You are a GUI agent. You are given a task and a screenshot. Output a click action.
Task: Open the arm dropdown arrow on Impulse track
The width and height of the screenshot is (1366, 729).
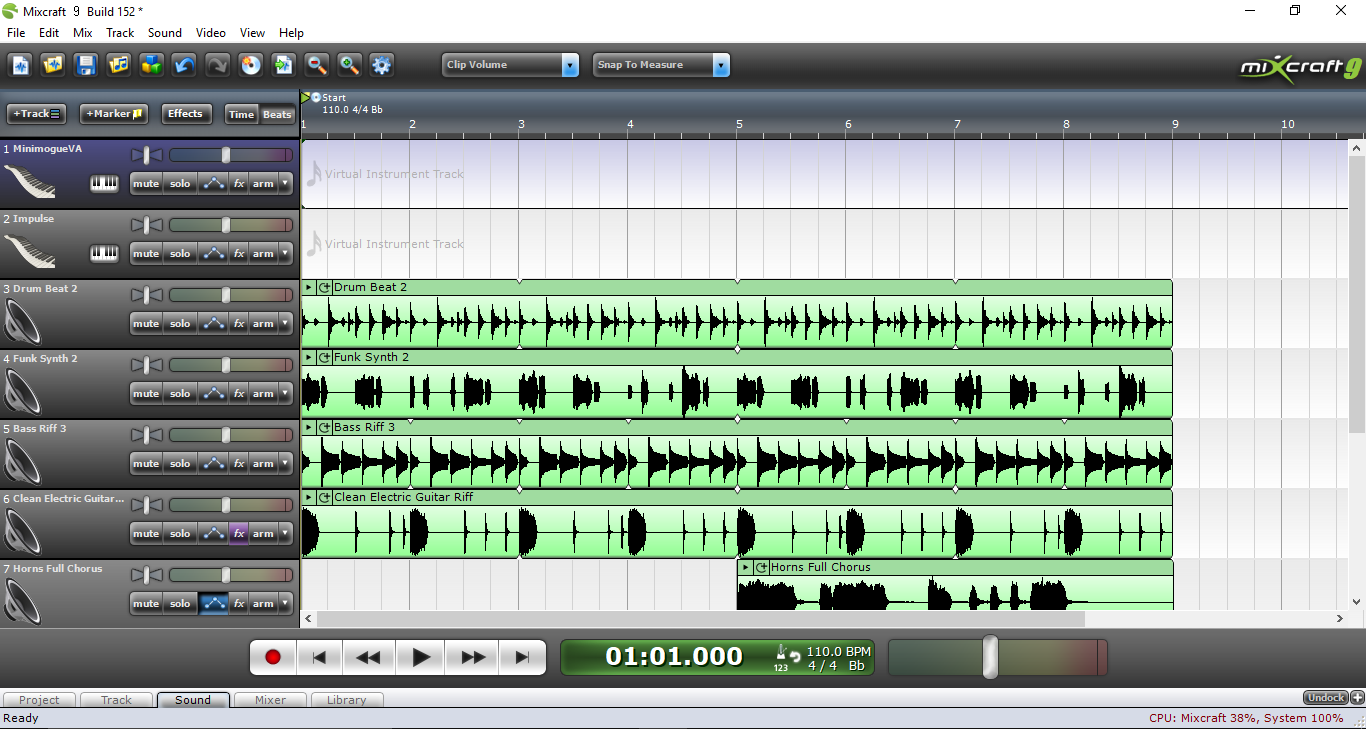click(x=286, y=253)
